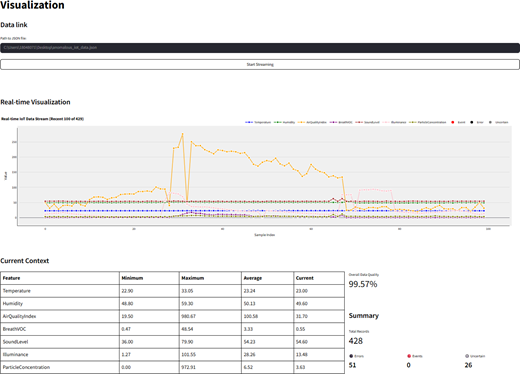Image resolution: width=520 pixels, height=374 pixels.
Task: Click AirQualityIndex average value 100.58
Action: click(251, 316)
